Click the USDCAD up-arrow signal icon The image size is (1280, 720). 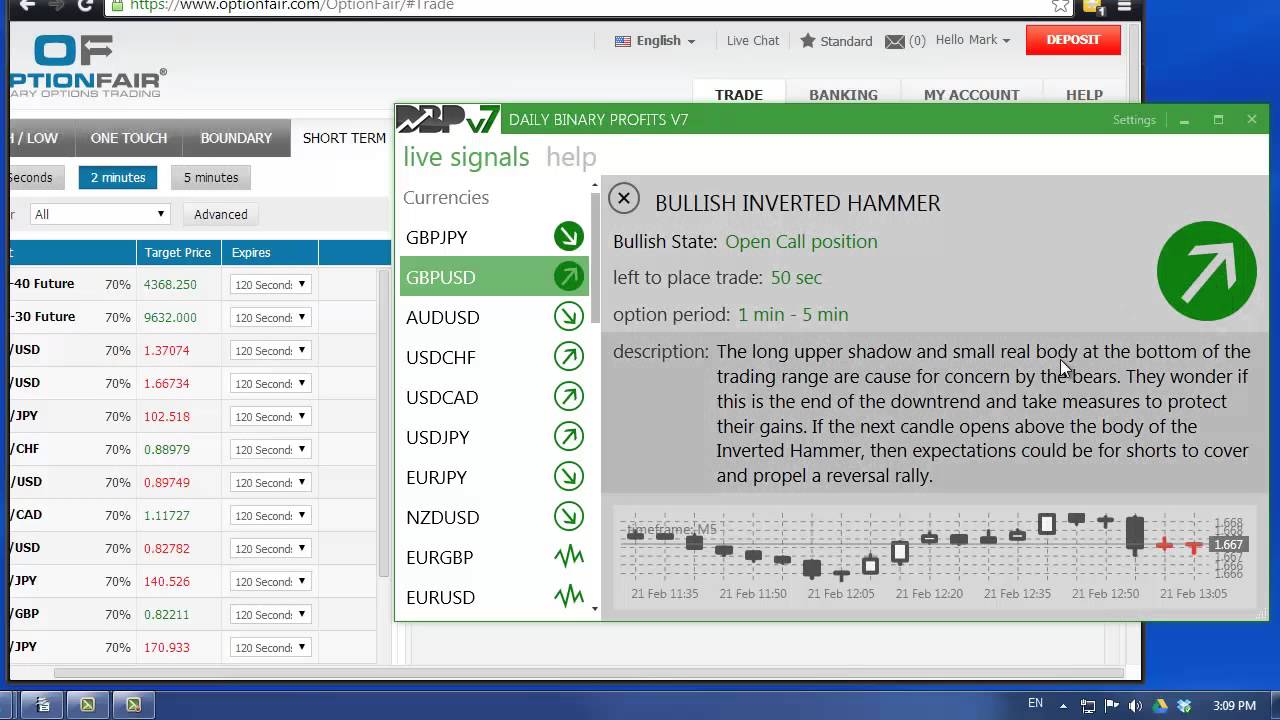click(x=569, y=397)
